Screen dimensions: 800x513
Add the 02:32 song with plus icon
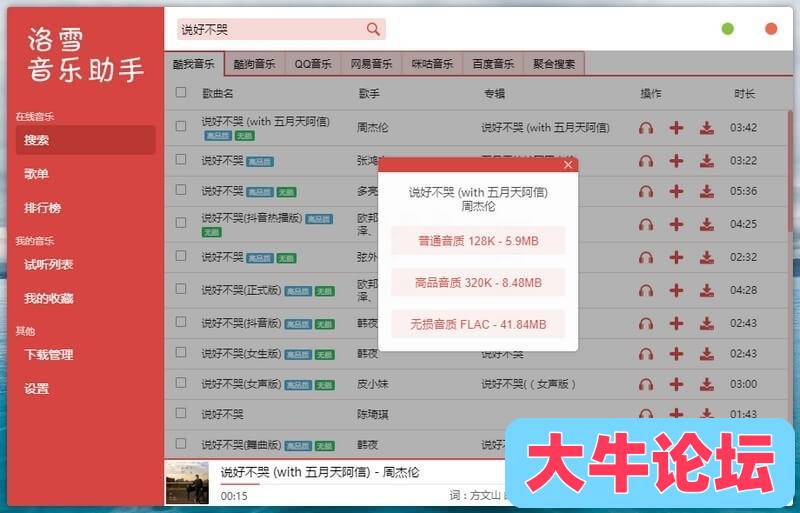pyautogui.click(x=676, y=257)
